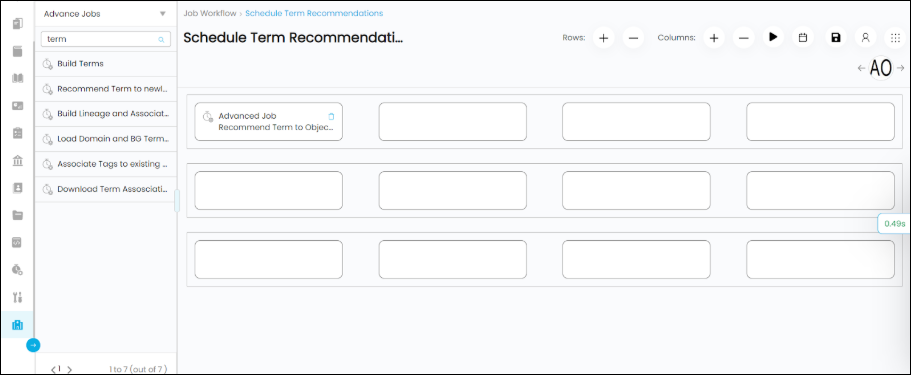Open the open-book sidebar icon

point(17,78)
